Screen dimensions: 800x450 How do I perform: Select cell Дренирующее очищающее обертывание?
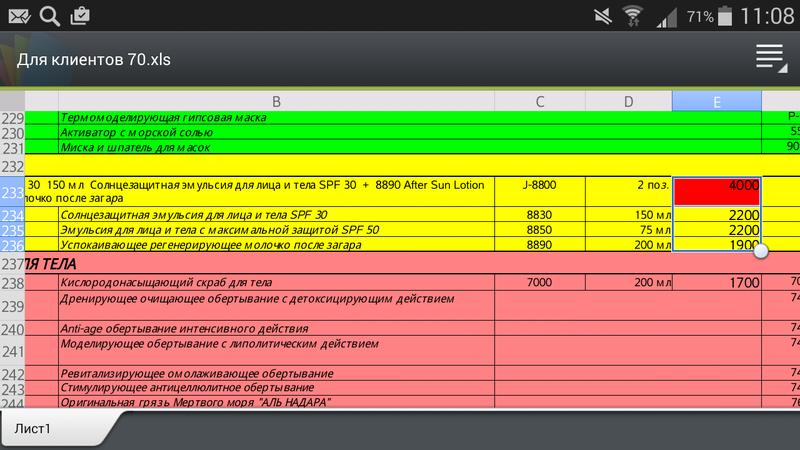point(276,306)
